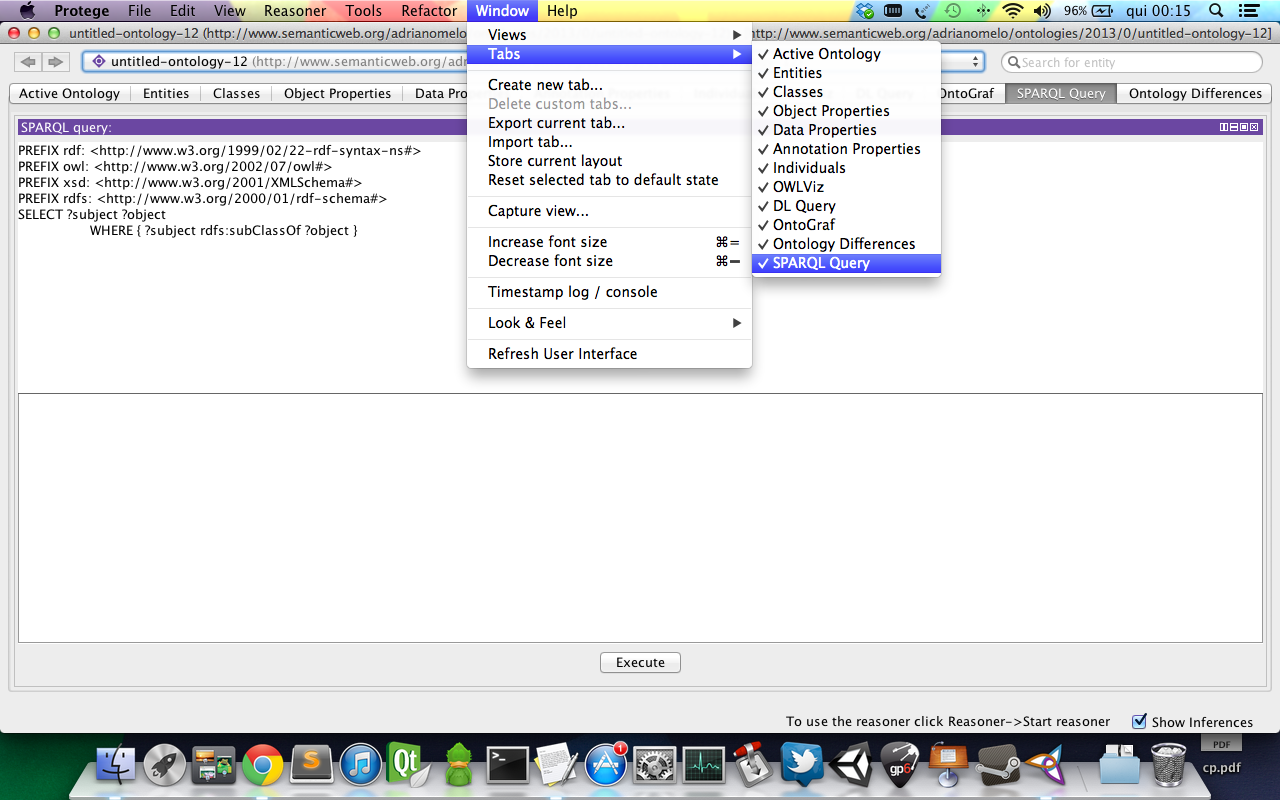
Task: Choose Export current tab... menu item
Action: point(609,123)
